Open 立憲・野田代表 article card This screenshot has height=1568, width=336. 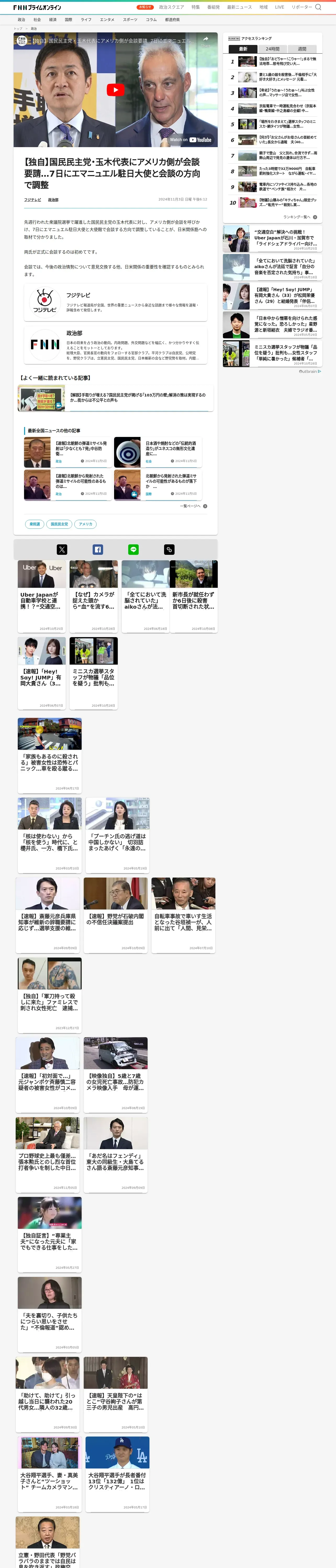click(48, 1542)
